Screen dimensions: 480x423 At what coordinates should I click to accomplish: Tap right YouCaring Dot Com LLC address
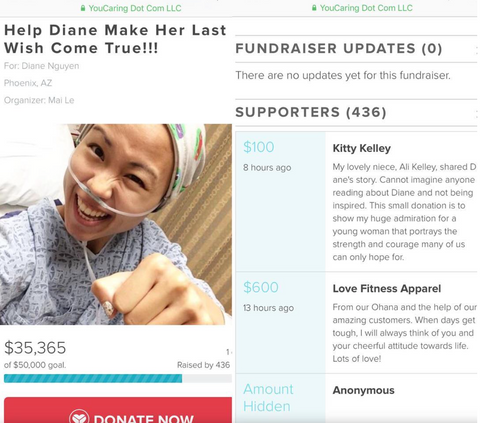pos(366,8)
